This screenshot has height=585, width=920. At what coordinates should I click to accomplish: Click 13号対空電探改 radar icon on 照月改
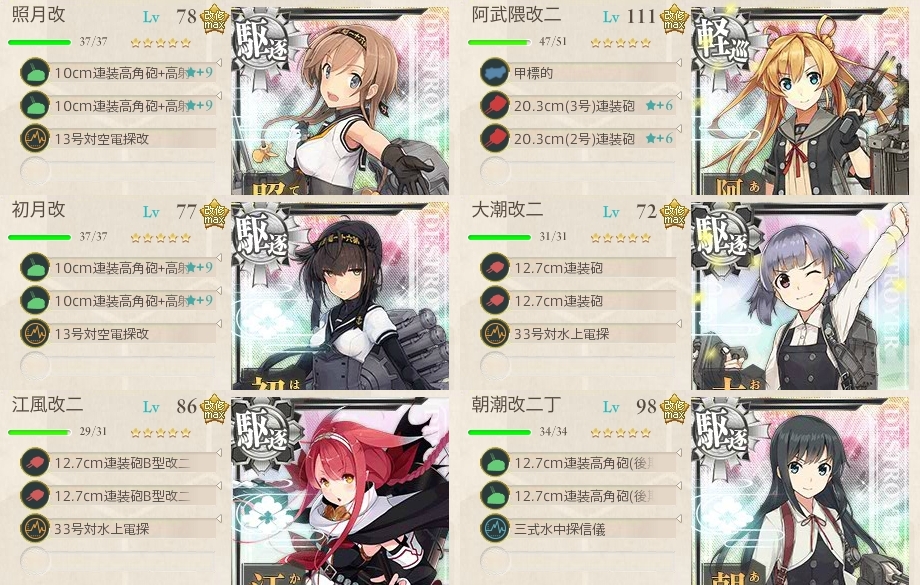coord(35,138)
